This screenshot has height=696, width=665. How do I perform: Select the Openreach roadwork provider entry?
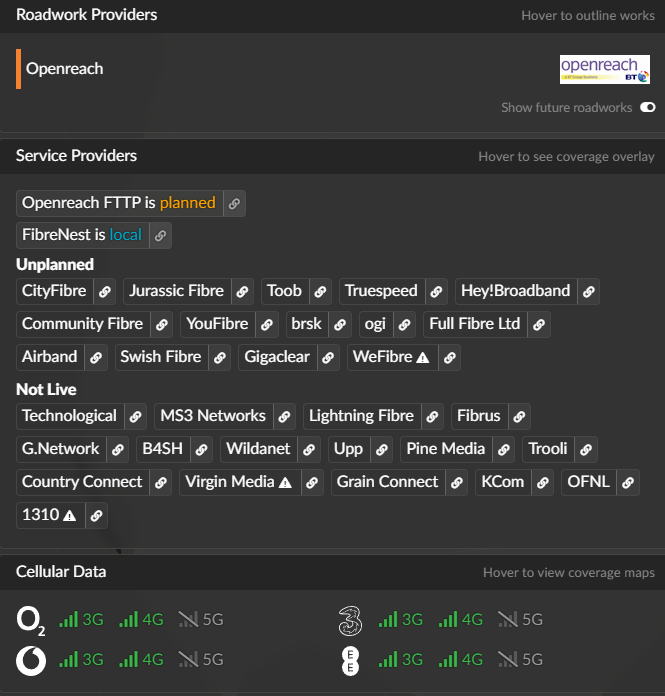pyautogui.click(x=65, y=69)
